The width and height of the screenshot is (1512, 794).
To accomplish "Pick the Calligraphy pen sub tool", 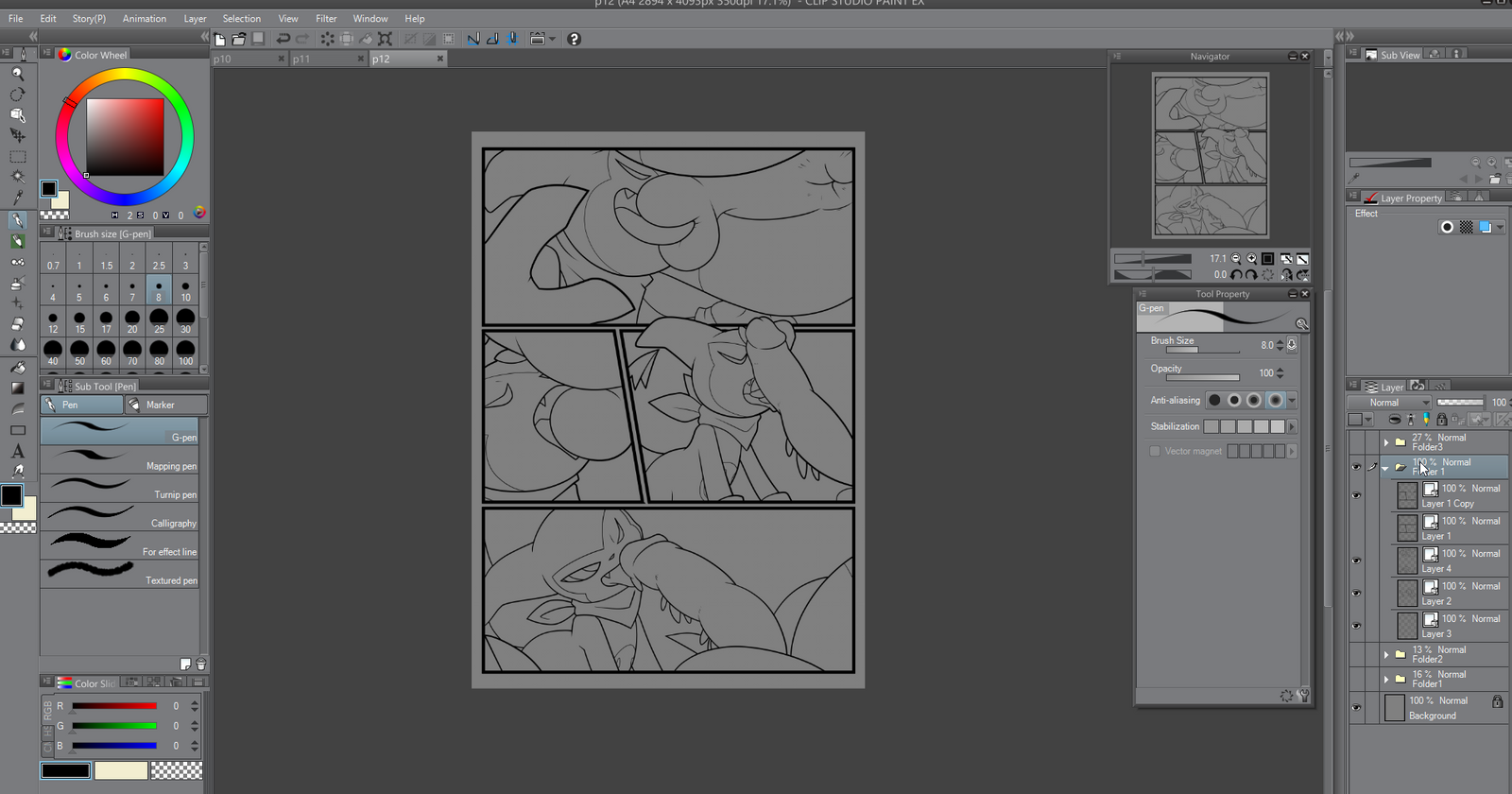I will [120, 516].
